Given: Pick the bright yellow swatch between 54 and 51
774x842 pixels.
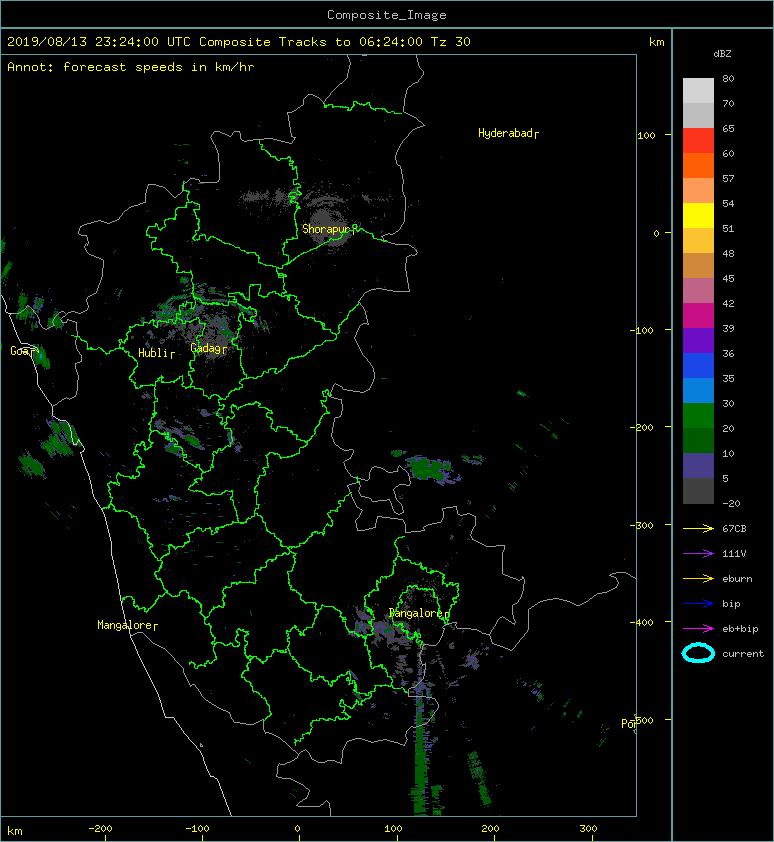Looking at the screenshot, I should click(x=698, y=216).
